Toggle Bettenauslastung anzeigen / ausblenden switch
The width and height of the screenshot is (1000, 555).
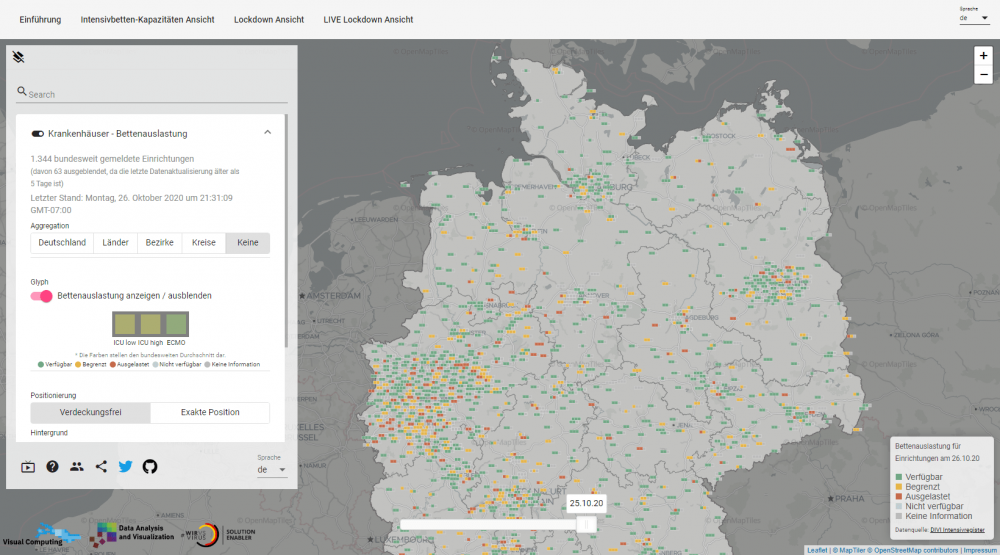pos(42,296)
